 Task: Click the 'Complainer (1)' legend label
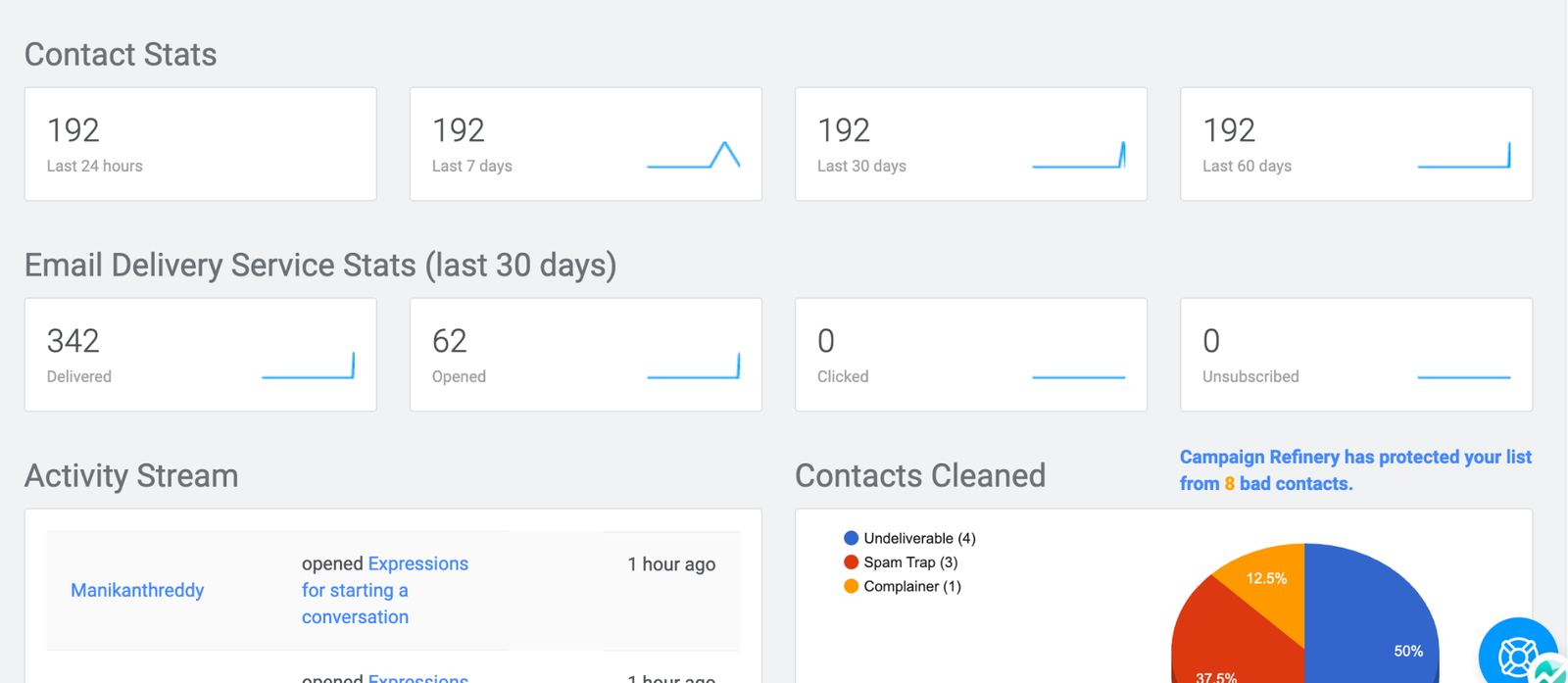[912, 586]
